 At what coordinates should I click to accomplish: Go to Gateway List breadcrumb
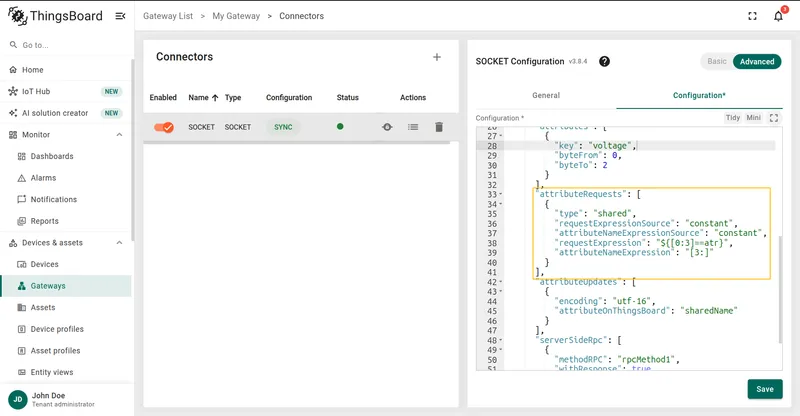[x=168, y=16]
